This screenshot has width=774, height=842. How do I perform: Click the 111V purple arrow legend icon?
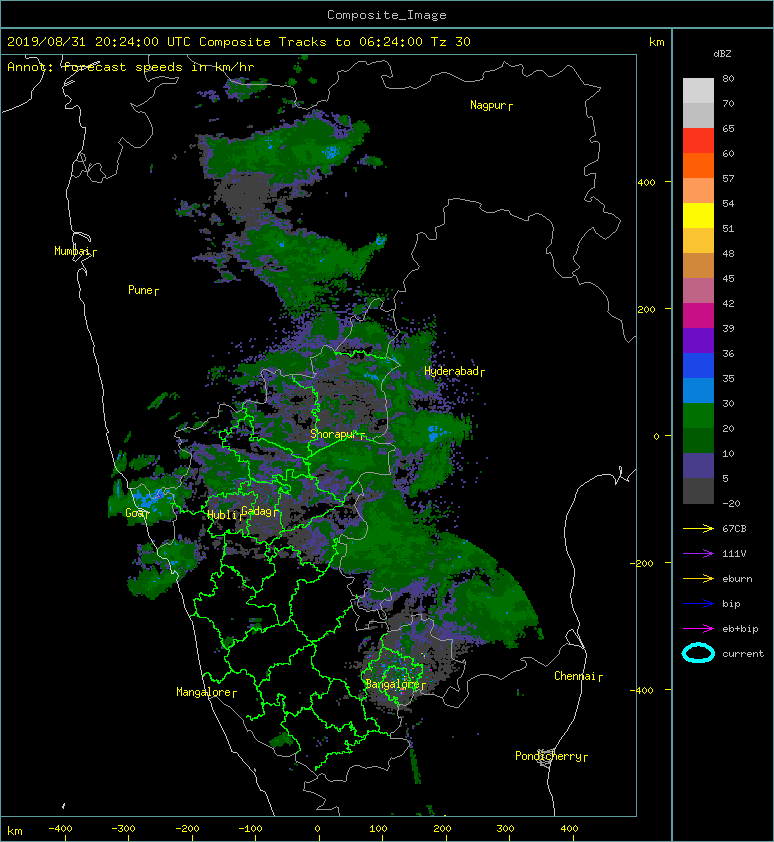pyautogui.click(x=698, y=554)
